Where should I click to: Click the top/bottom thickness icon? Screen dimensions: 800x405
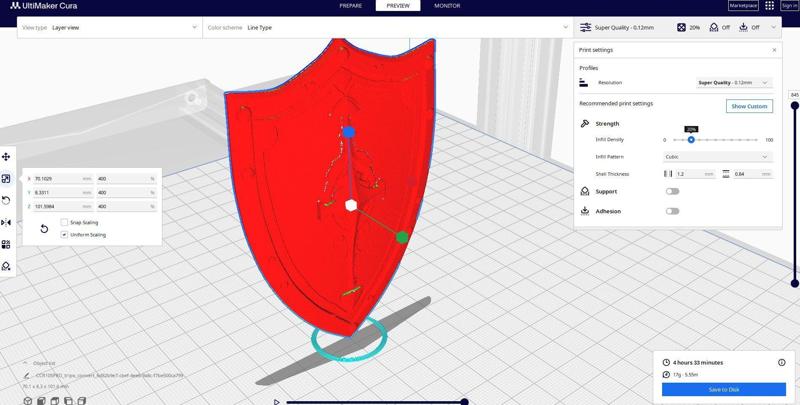tap(726, 174)
